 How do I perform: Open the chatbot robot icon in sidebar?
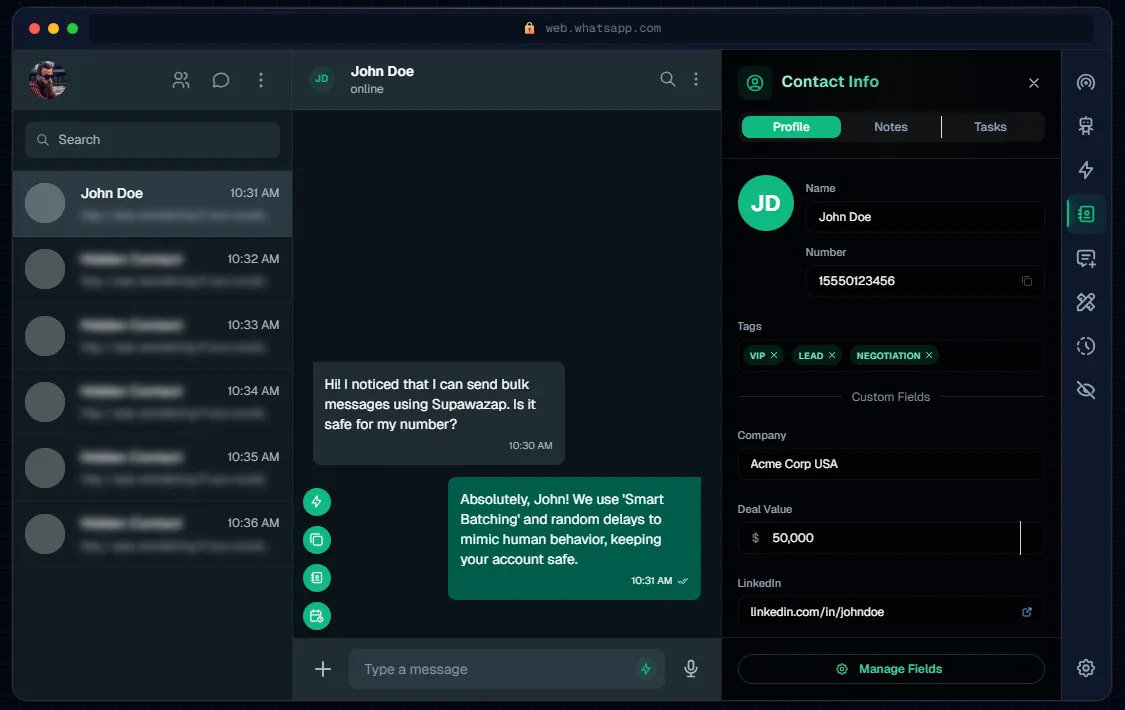[1085, 126]
